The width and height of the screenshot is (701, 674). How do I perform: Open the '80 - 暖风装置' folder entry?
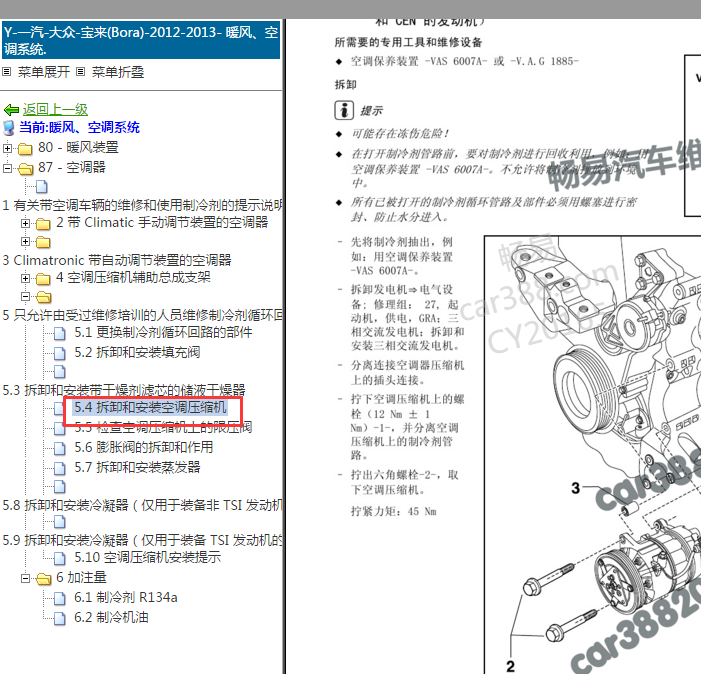[x=78, y=147]
